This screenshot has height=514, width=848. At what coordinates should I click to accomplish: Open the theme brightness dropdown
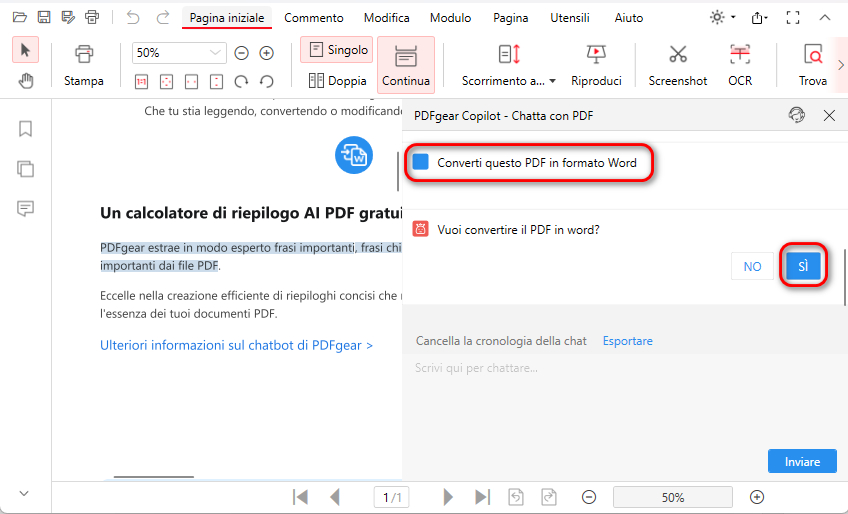[x=723, y=17]
